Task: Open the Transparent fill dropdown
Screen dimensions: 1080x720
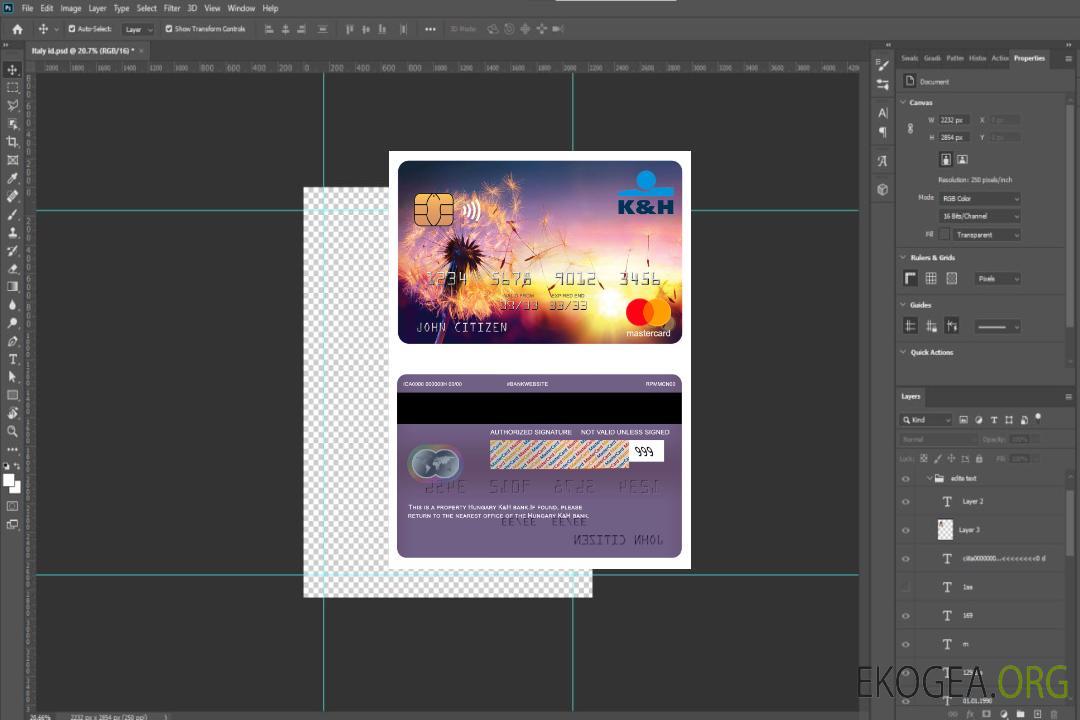Action: point(986,235)
